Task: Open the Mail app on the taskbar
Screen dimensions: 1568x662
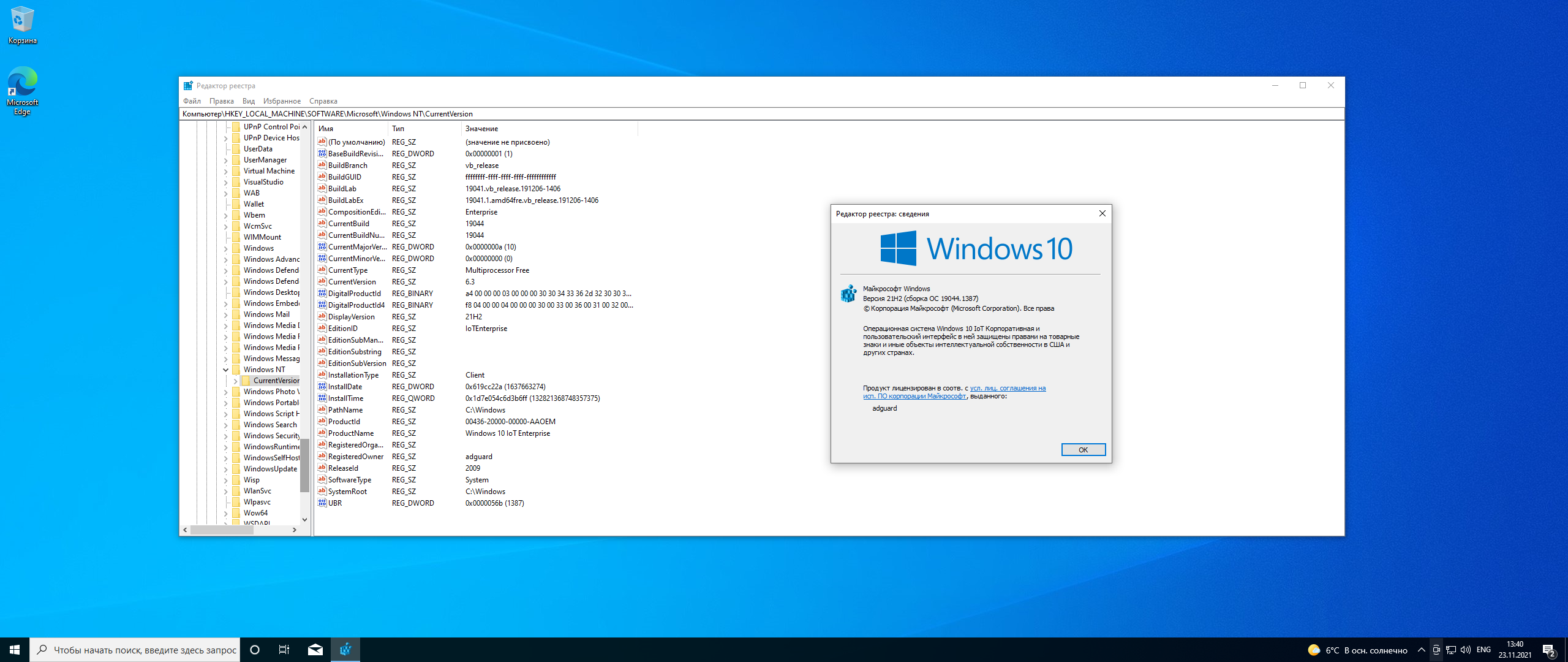Action: point(315,650)
